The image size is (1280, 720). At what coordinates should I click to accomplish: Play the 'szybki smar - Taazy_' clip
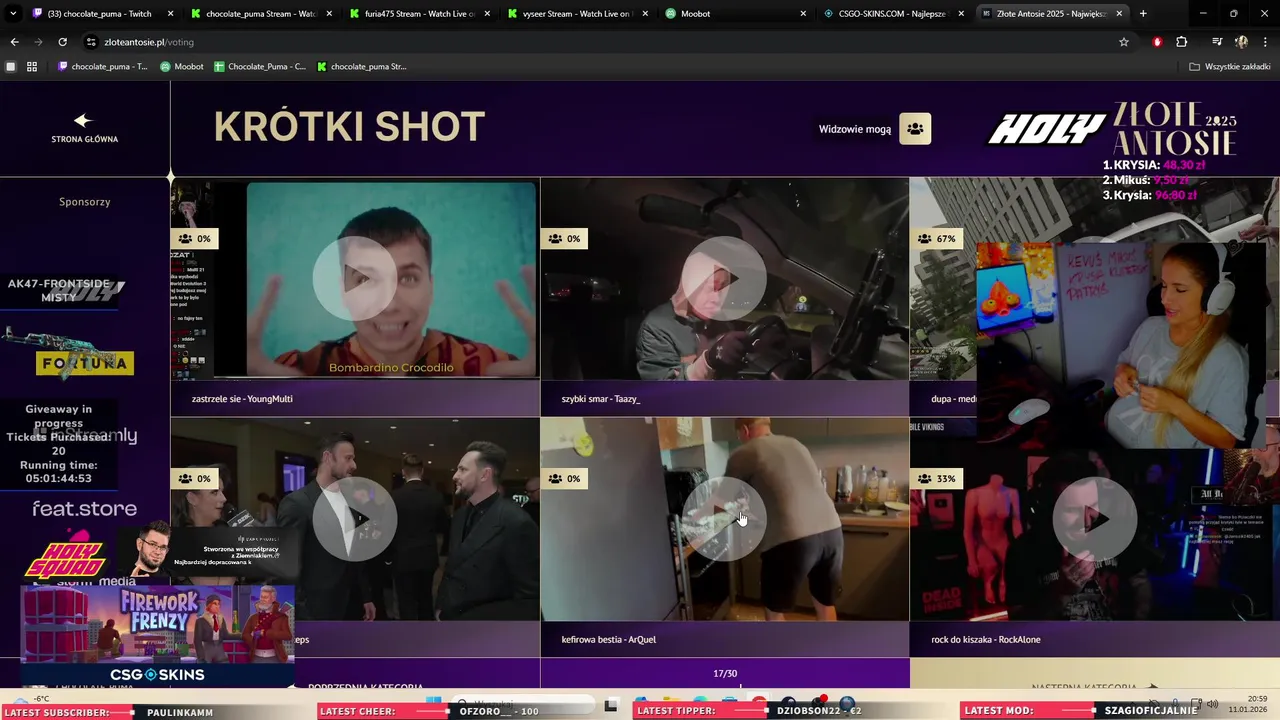(x=724, y=279)
